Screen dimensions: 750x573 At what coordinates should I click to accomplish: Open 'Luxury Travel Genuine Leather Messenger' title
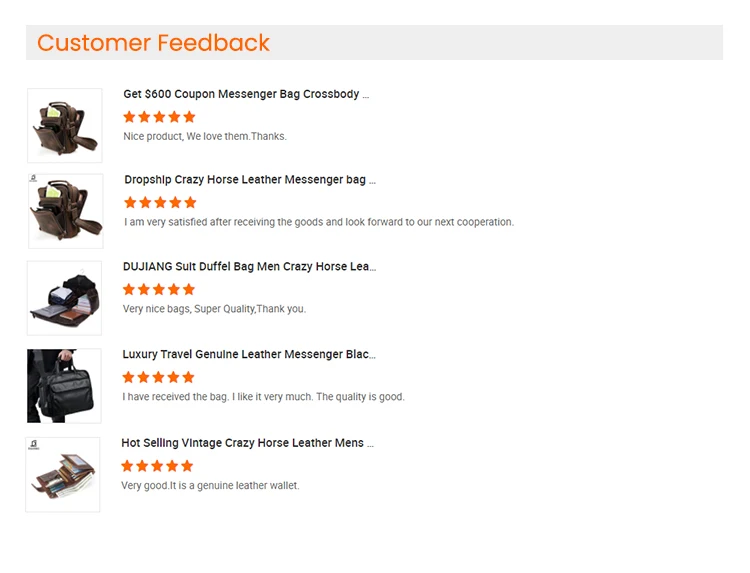[249, 354]
